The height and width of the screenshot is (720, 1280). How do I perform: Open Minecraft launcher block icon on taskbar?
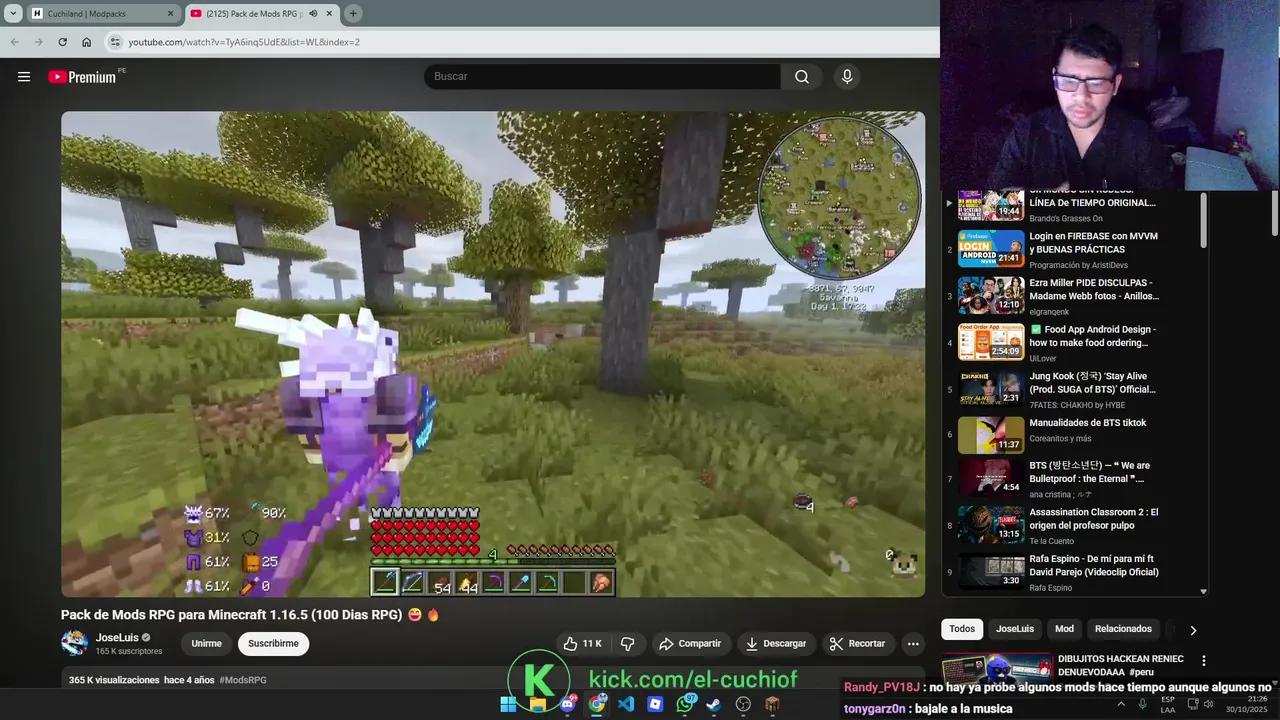(772, 704)
